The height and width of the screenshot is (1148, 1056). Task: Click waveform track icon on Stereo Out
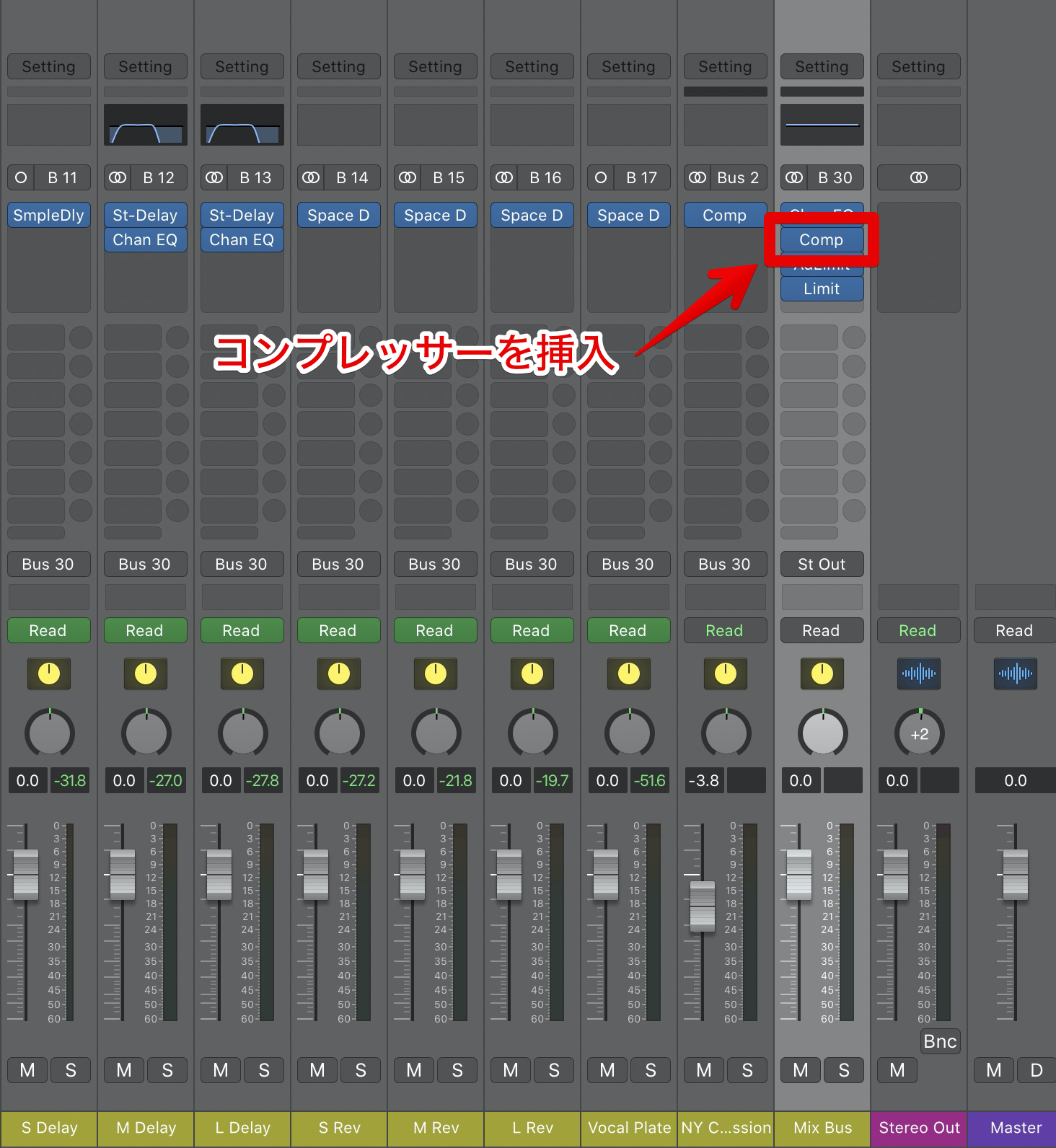point(918,674)
